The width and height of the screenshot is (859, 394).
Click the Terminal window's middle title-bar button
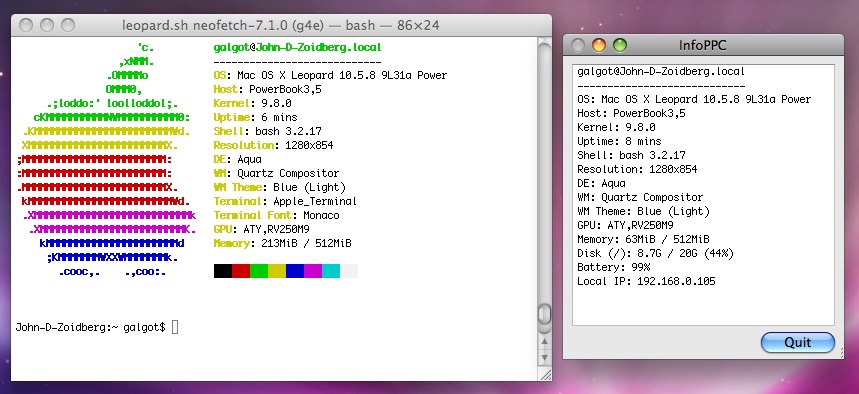tap(47, 25)
